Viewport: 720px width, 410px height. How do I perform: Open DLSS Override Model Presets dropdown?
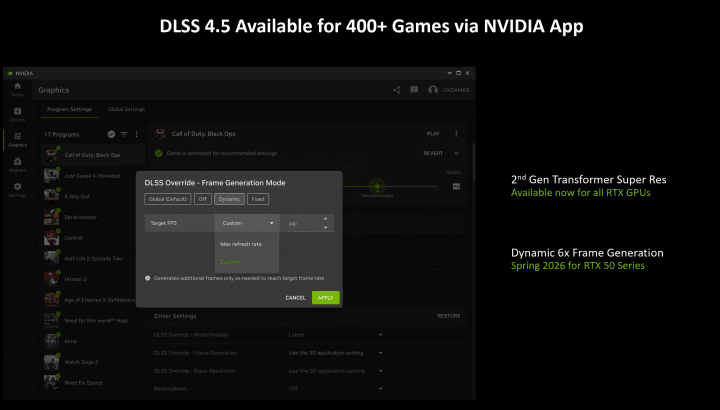coord(336,335)
